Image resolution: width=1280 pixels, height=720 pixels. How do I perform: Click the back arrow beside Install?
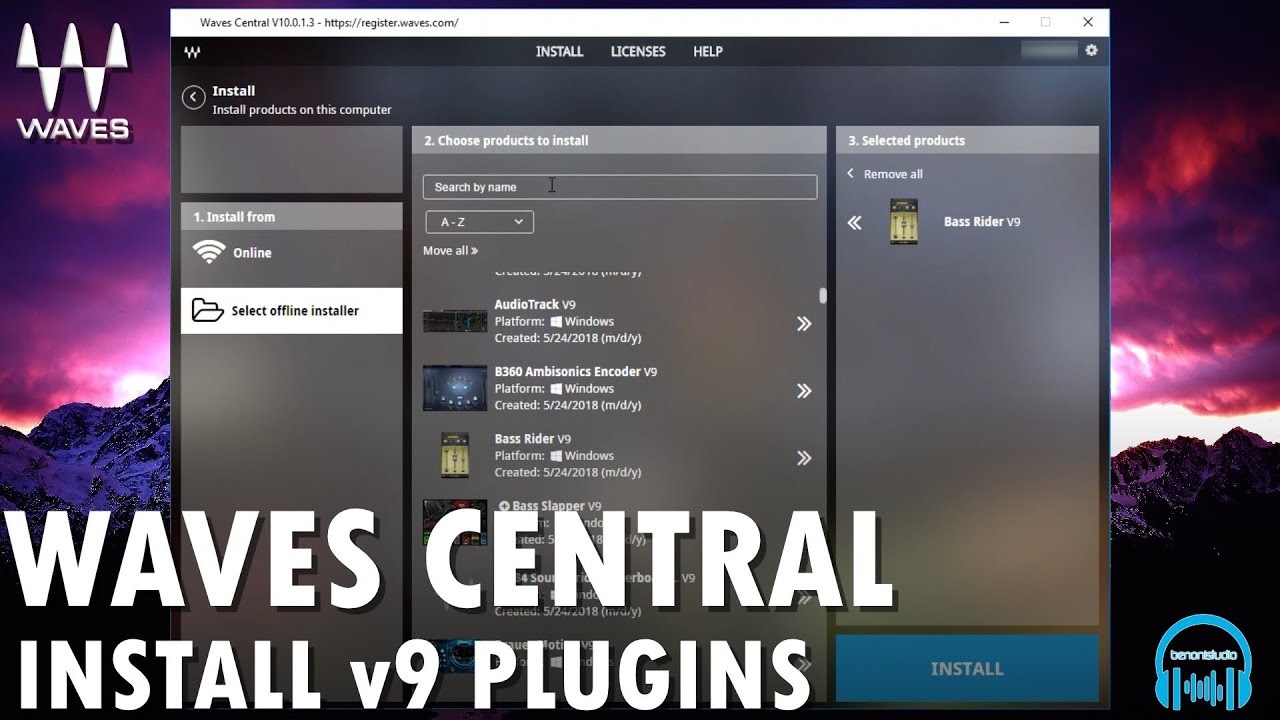tap(193, 97)
